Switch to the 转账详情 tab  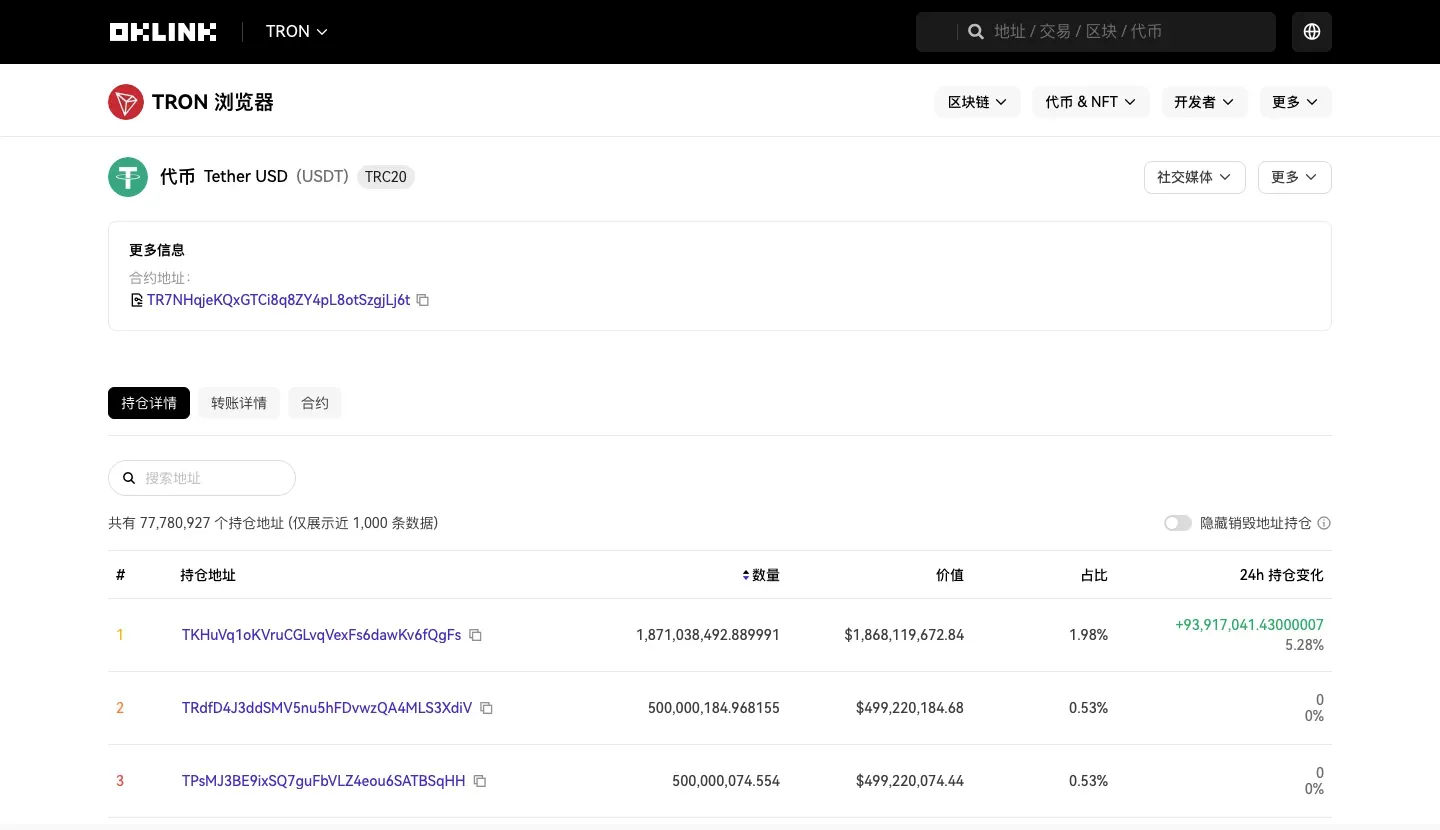[239, 403]
